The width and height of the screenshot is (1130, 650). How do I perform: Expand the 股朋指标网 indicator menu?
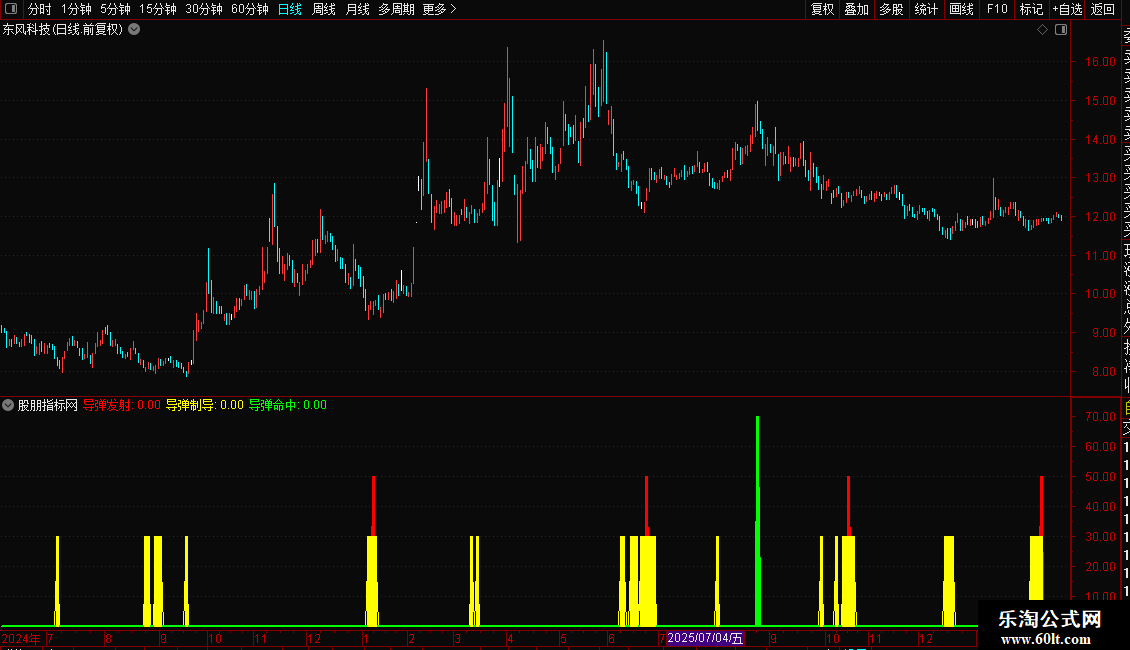pos(8,405)
